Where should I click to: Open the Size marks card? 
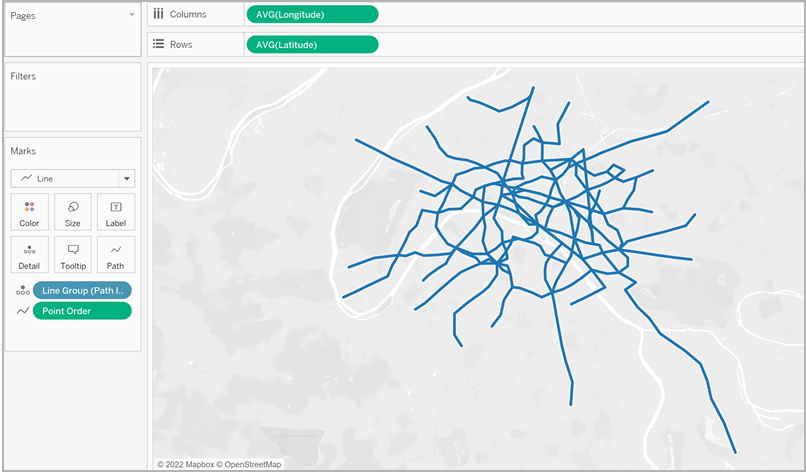72,212
